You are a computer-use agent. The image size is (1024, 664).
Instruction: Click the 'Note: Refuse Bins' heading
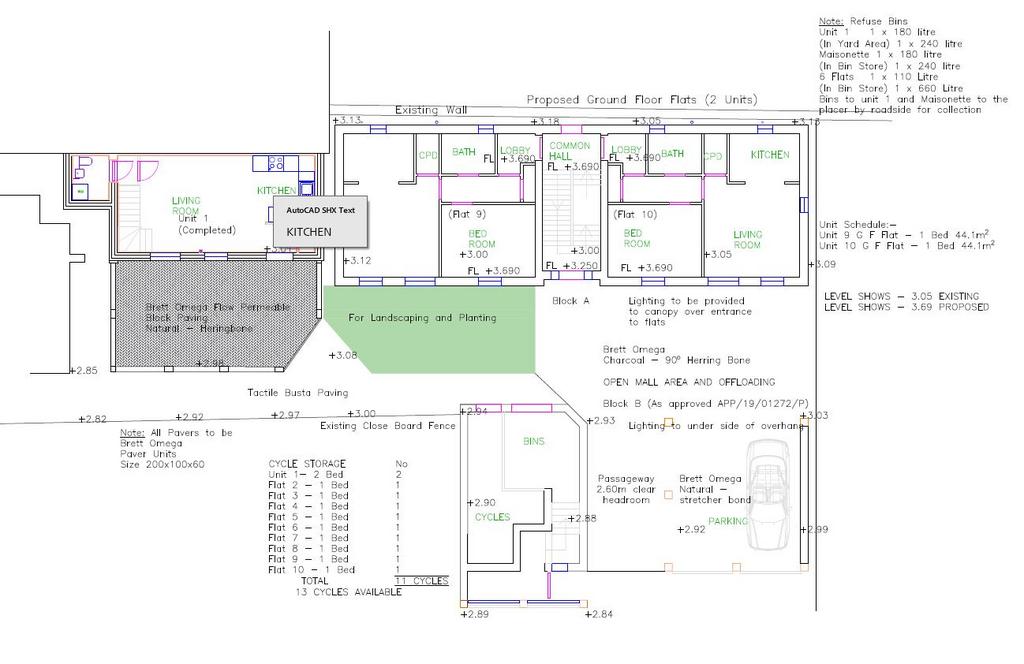coord(863,21)
